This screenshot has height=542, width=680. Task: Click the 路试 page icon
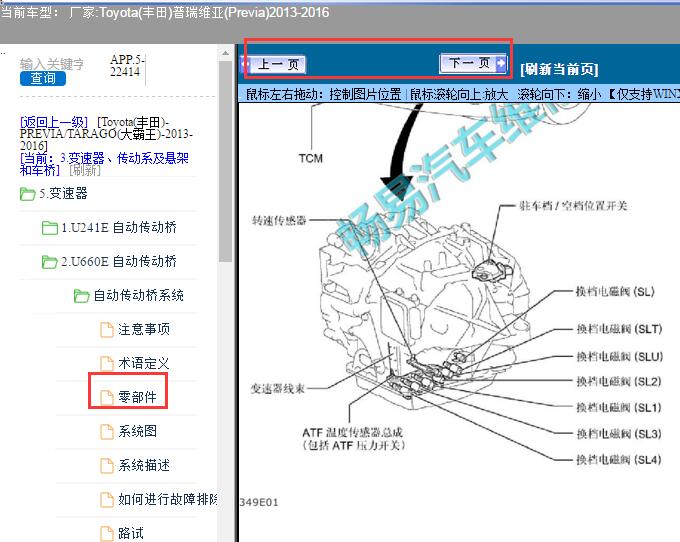tap(107, 534)
